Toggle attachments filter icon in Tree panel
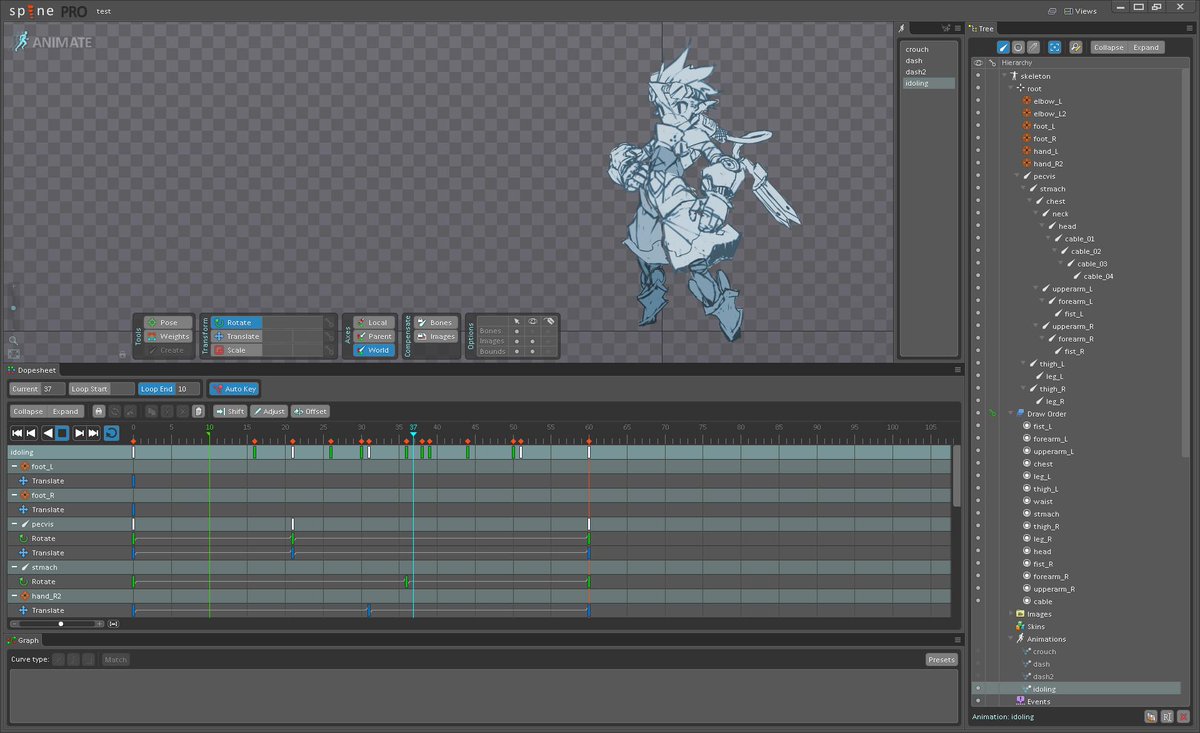Image resolution: width=1200 pixels, height=733 pixels. click(x=1033, y=47)
